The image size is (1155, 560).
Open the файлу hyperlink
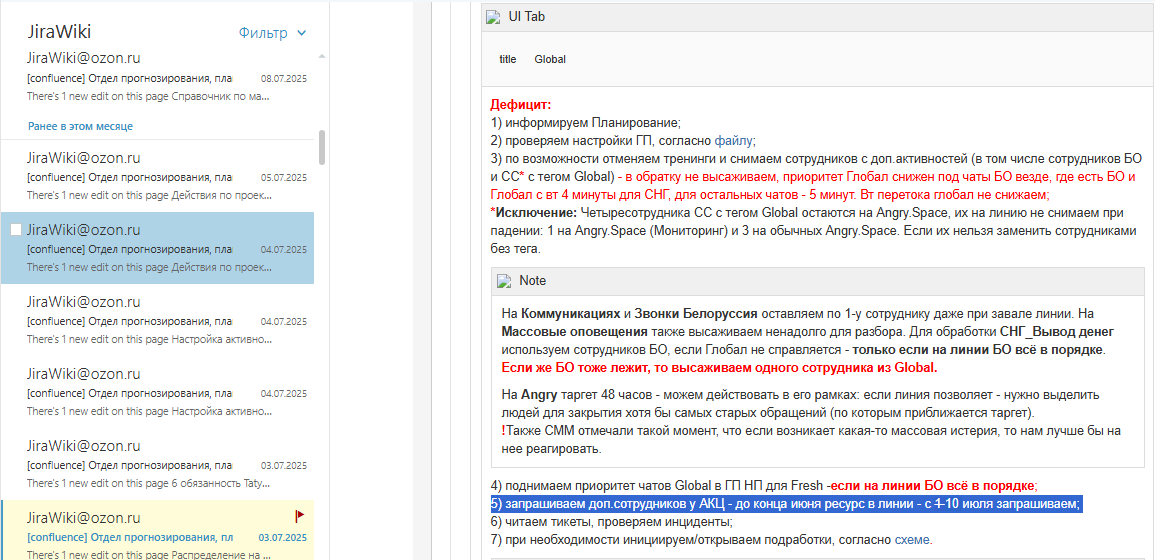click(734, 140)
